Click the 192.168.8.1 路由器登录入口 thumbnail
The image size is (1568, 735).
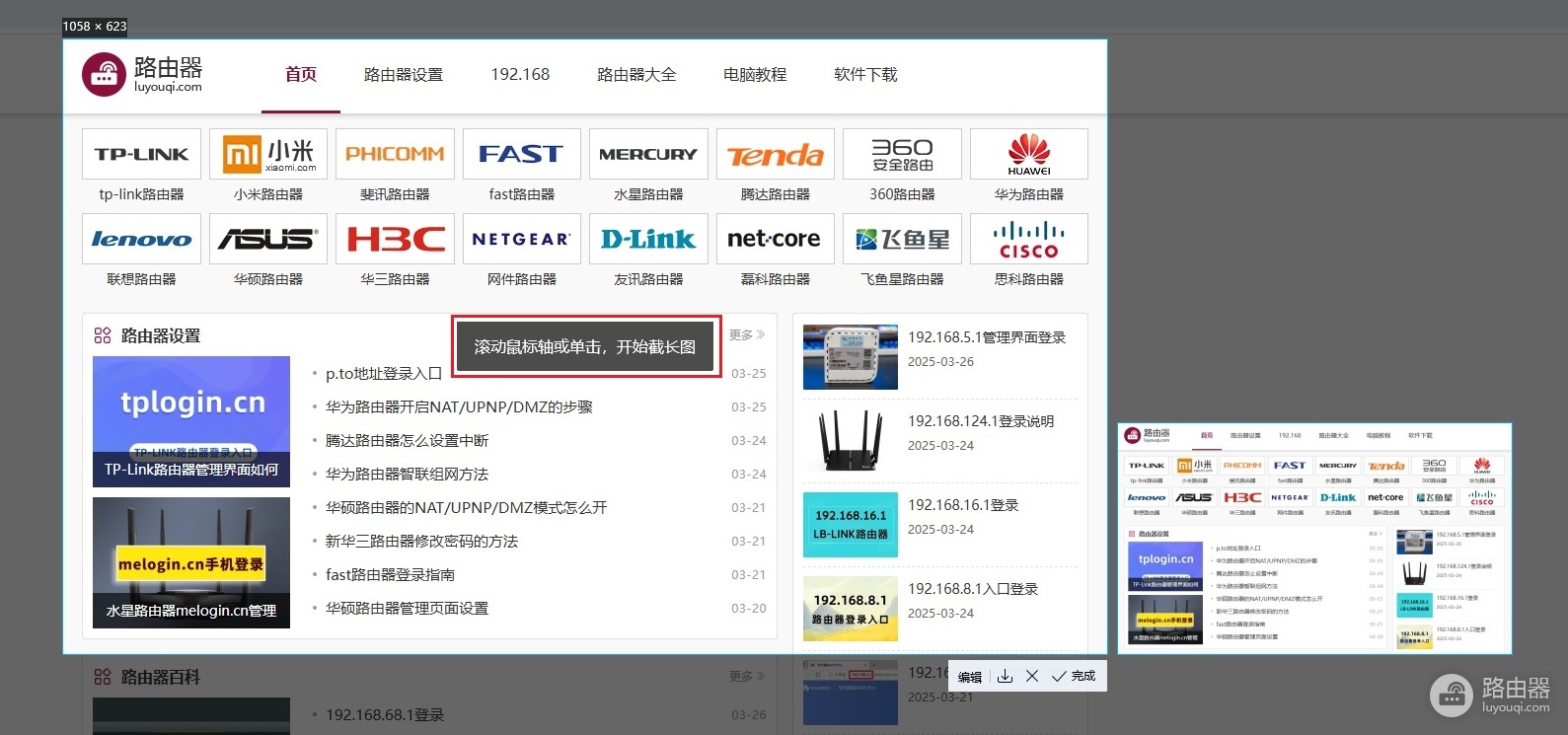click(x=851, y=609)
